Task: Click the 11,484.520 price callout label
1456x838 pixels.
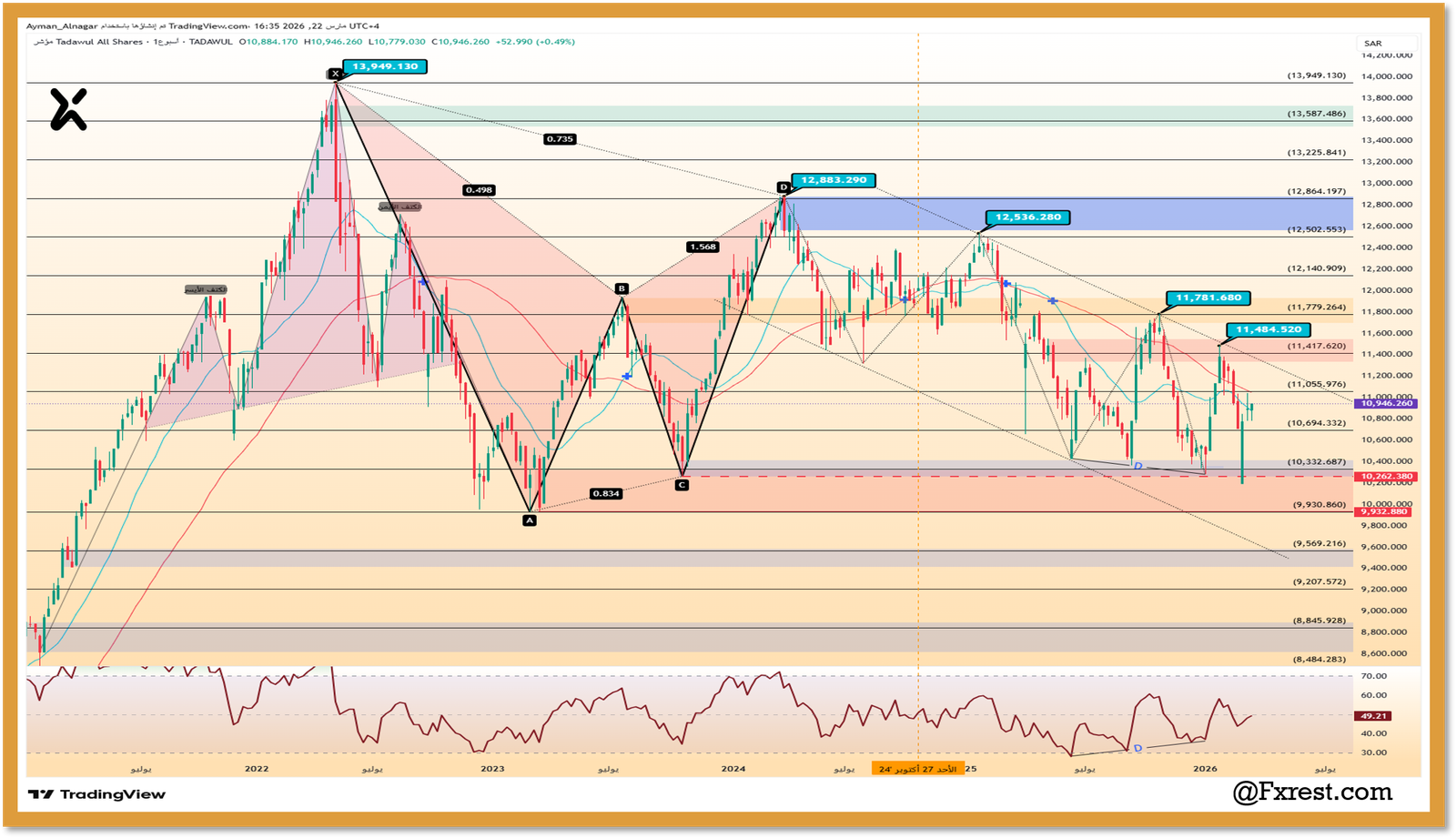Action: point(1268,329)
